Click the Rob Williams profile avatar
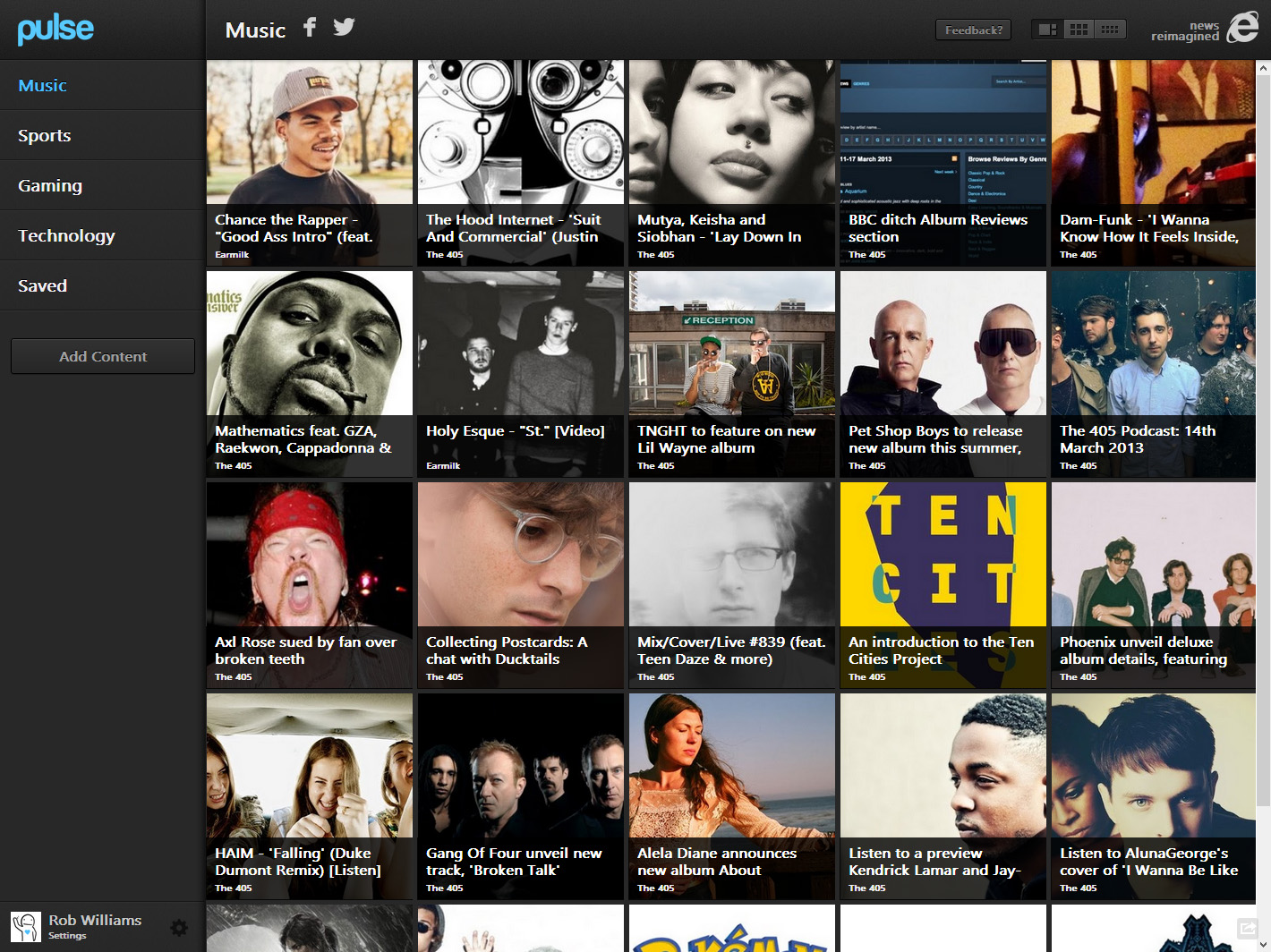Viewport: 1271px width, 952px height. click(x=26, y=927)
